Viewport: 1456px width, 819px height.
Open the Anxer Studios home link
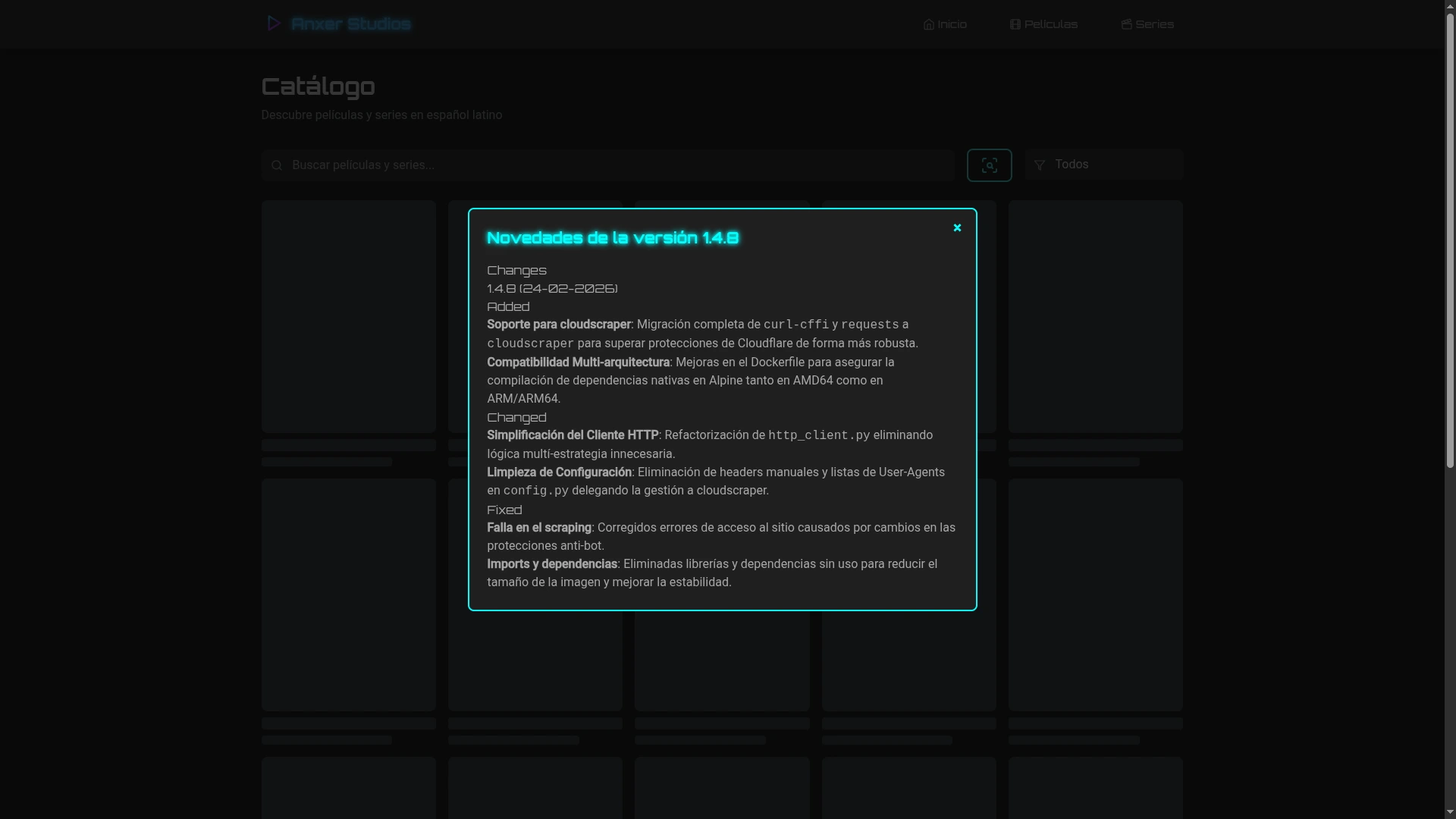click(x=338, y=24)
